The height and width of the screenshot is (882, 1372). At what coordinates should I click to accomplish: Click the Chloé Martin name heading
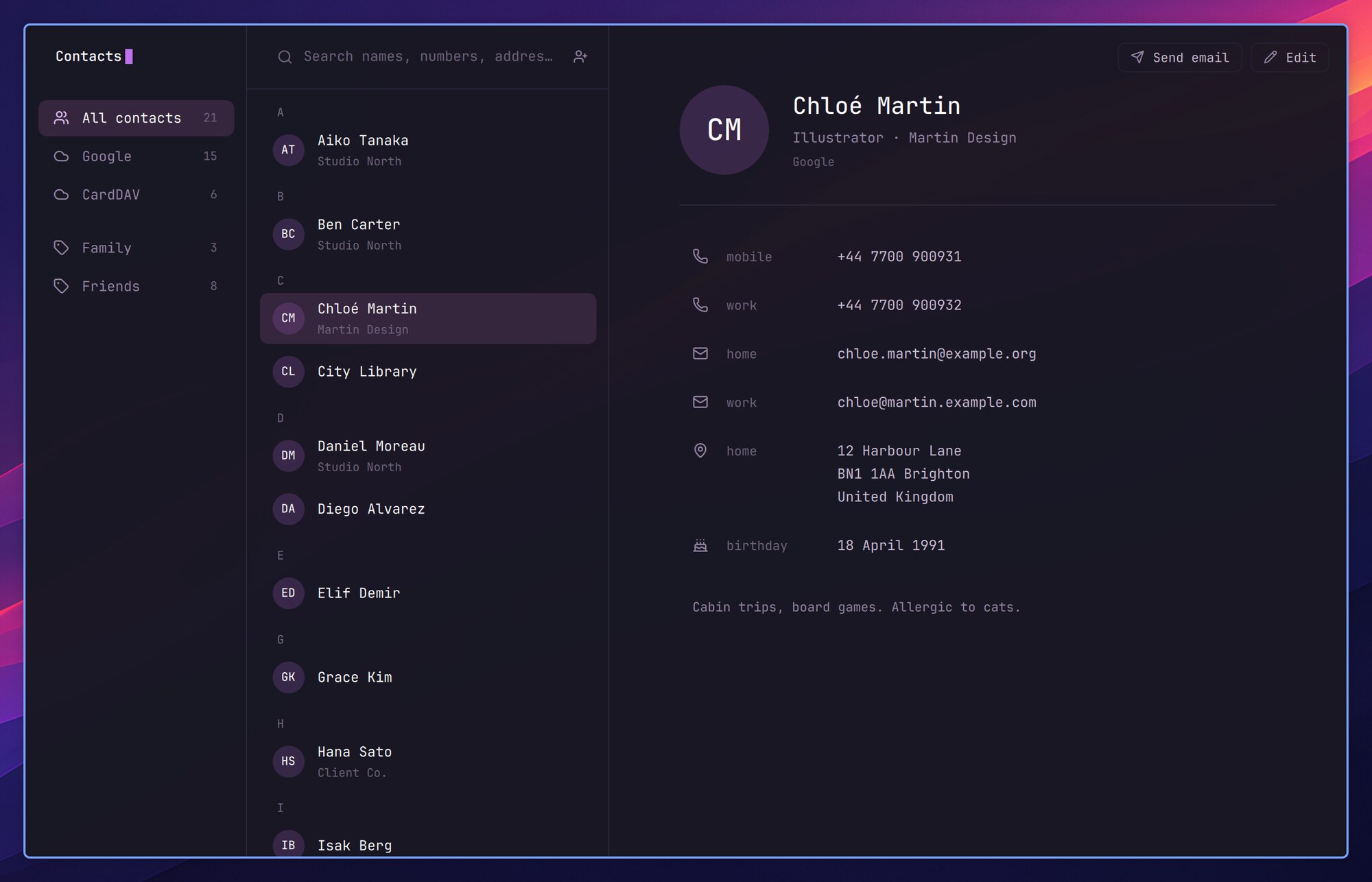tap(877, 106)
